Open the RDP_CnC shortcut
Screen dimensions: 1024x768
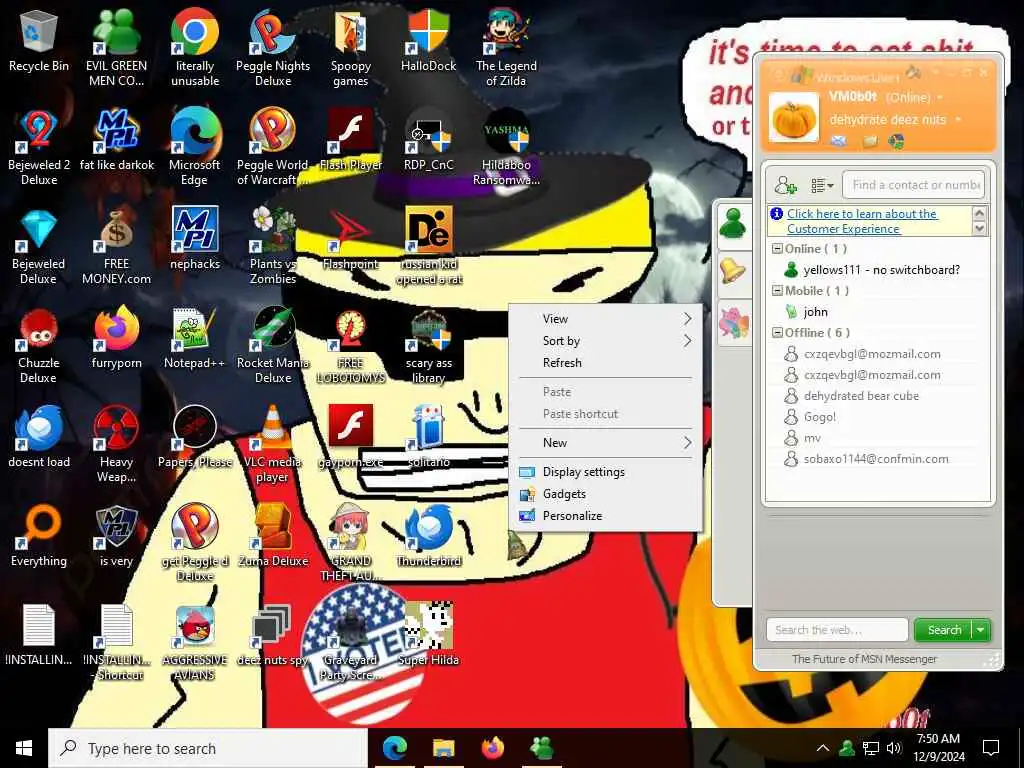pyautogui.click(x=429, y=140)
